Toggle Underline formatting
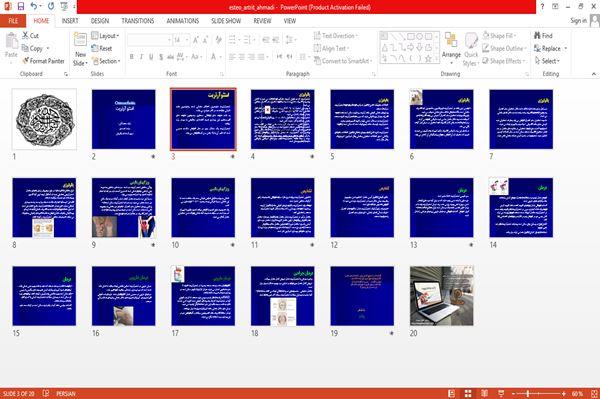 [x=151, y=57]
